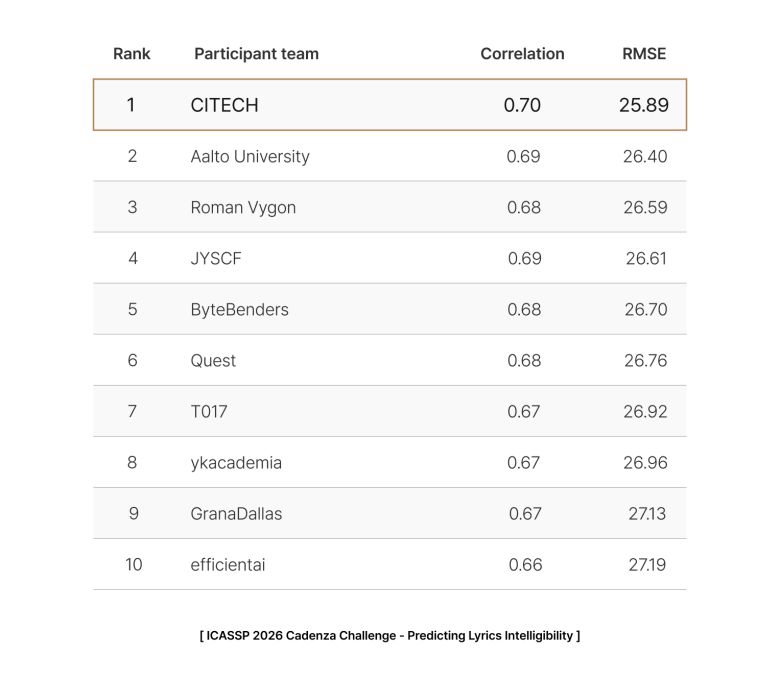Click the rank 10 number
The width and height of the screenshot is (780, 680).
click(133, 564)
